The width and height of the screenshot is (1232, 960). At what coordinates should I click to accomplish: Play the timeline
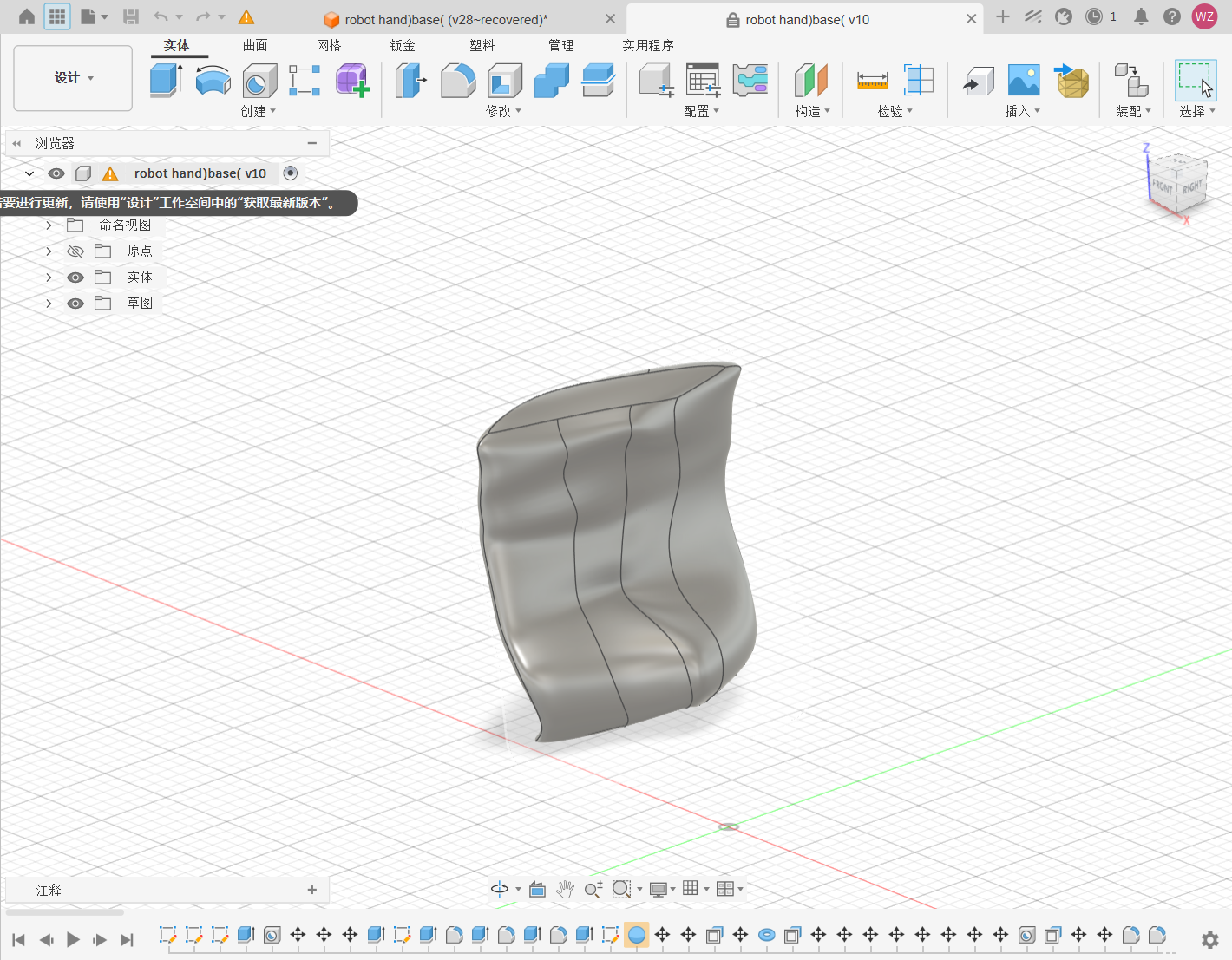[73, 940]
